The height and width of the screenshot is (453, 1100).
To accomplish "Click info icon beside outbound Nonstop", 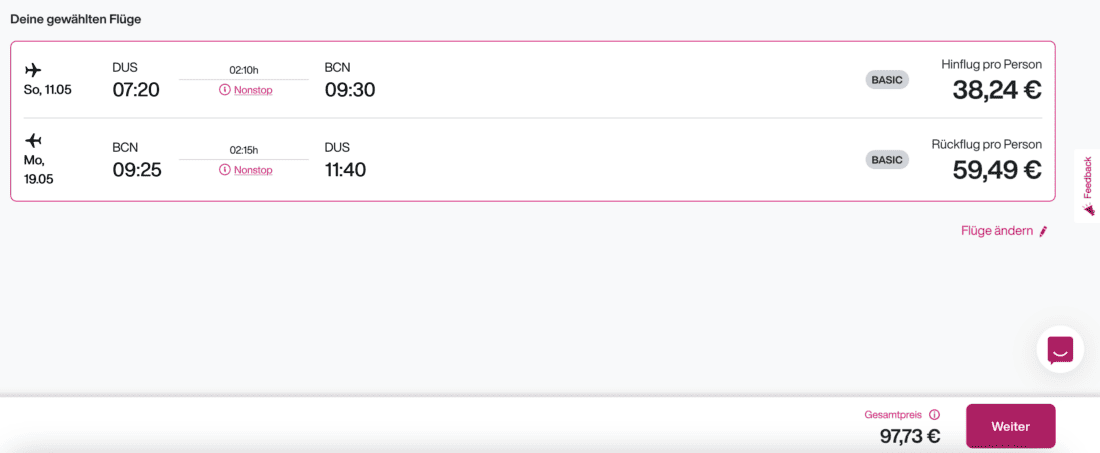I will click(x=225, y=90).
